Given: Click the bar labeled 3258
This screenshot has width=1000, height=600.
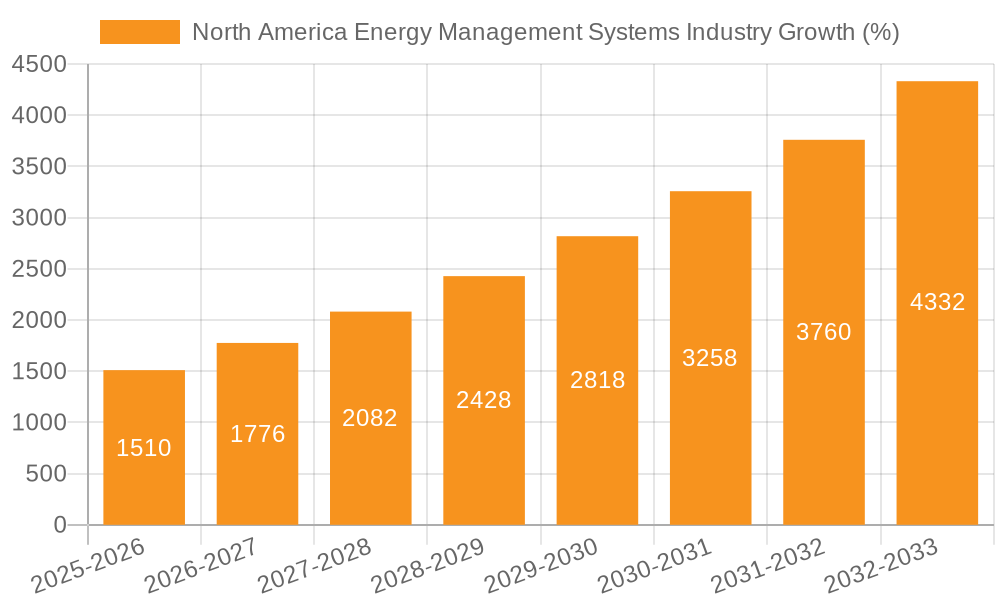Looking at the screenshot, I should (x=710, y=358).
